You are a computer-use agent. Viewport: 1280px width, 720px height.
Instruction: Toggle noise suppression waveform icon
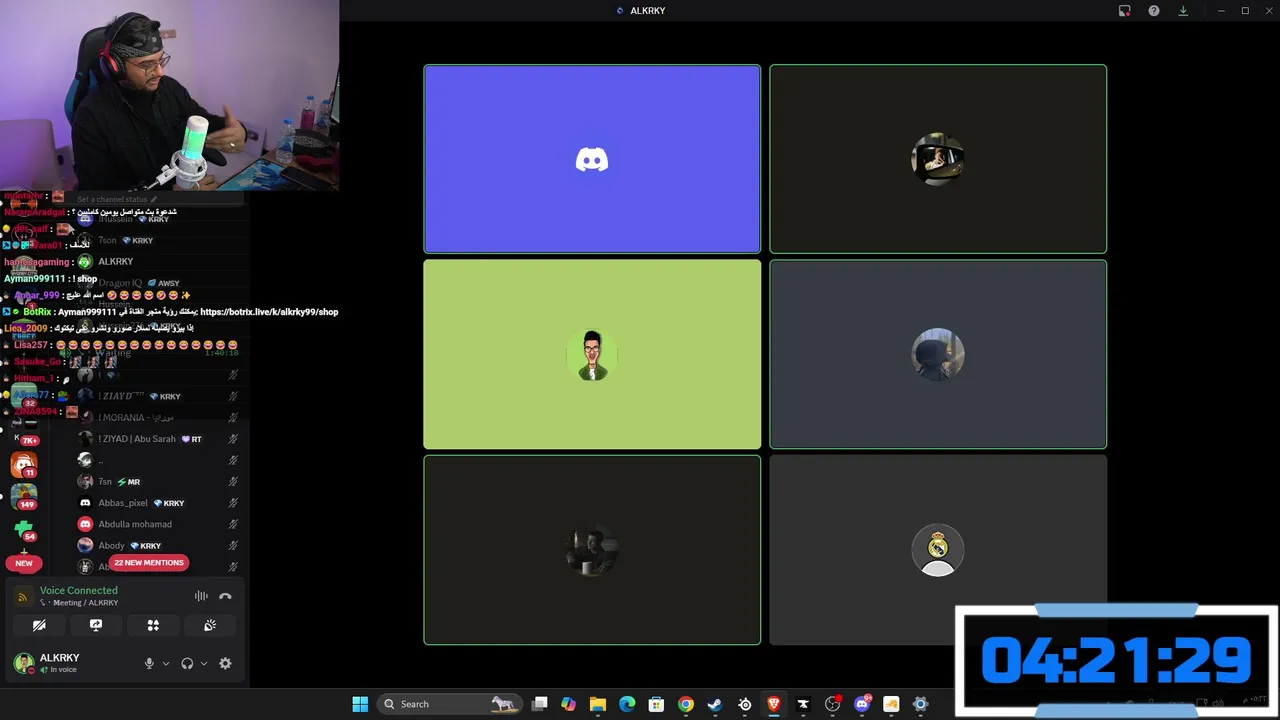[201, 596]
